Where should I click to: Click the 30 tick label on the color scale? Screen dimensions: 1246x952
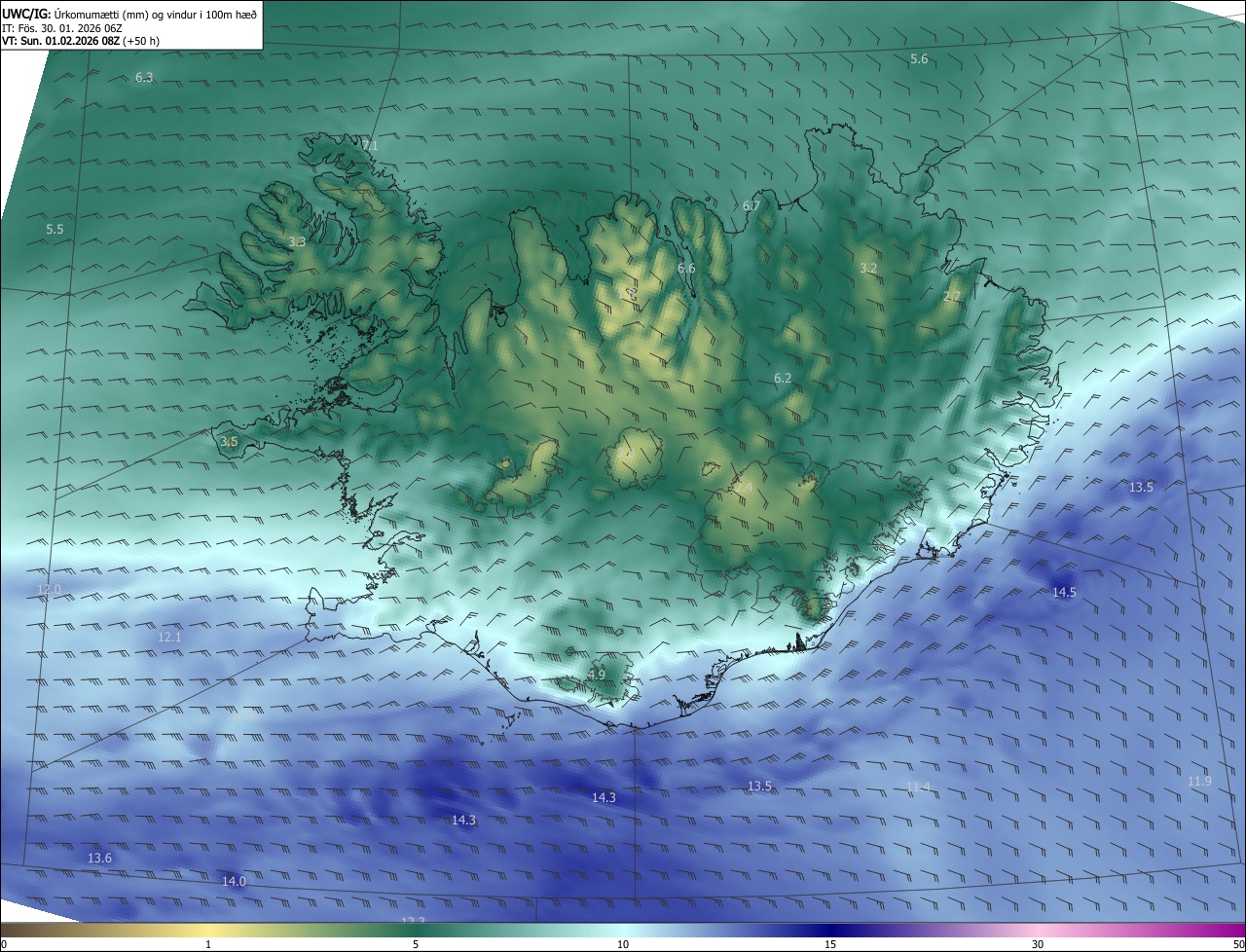click(x=1038, y=944)
